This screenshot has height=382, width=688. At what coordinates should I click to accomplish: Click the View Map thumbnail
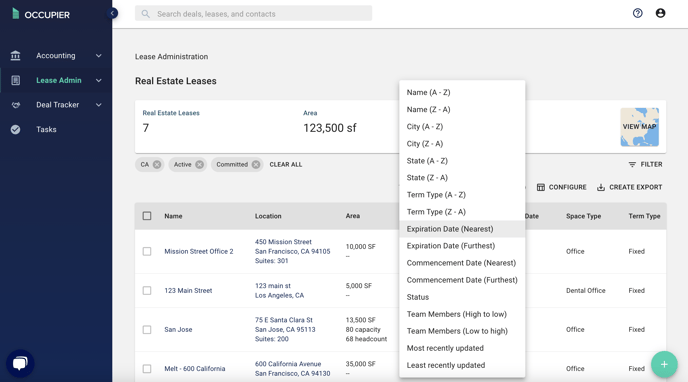click(x=639, y=127)
